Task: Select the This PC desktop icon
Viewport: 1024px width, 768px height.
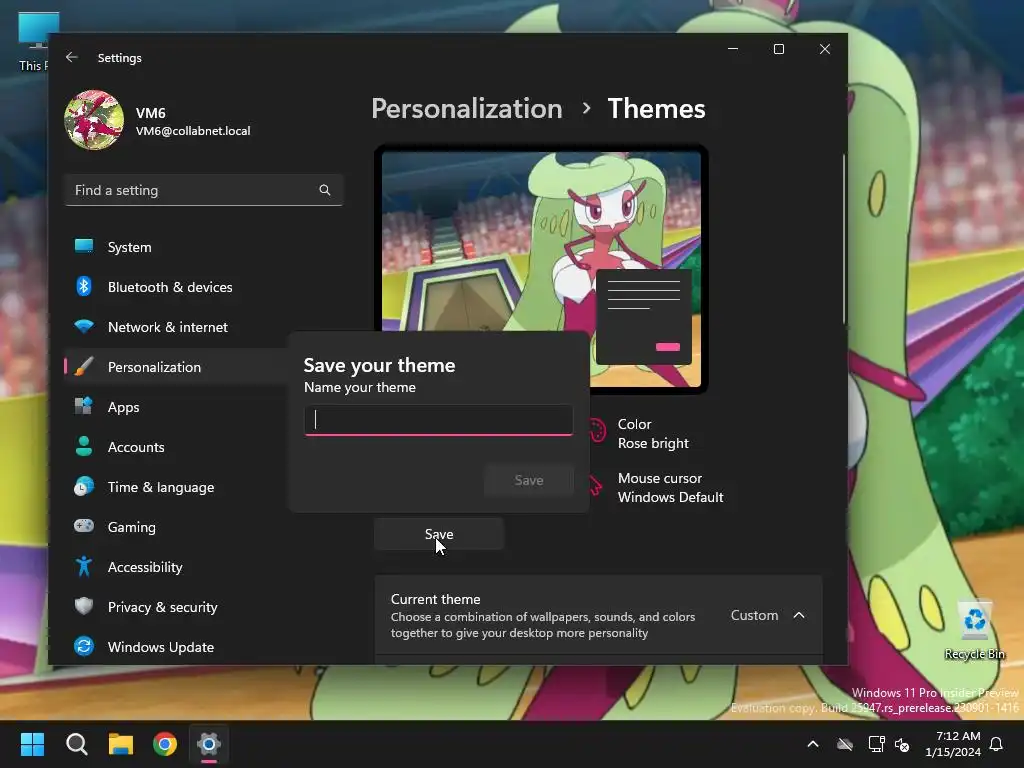Action: (x=36, y=42)
